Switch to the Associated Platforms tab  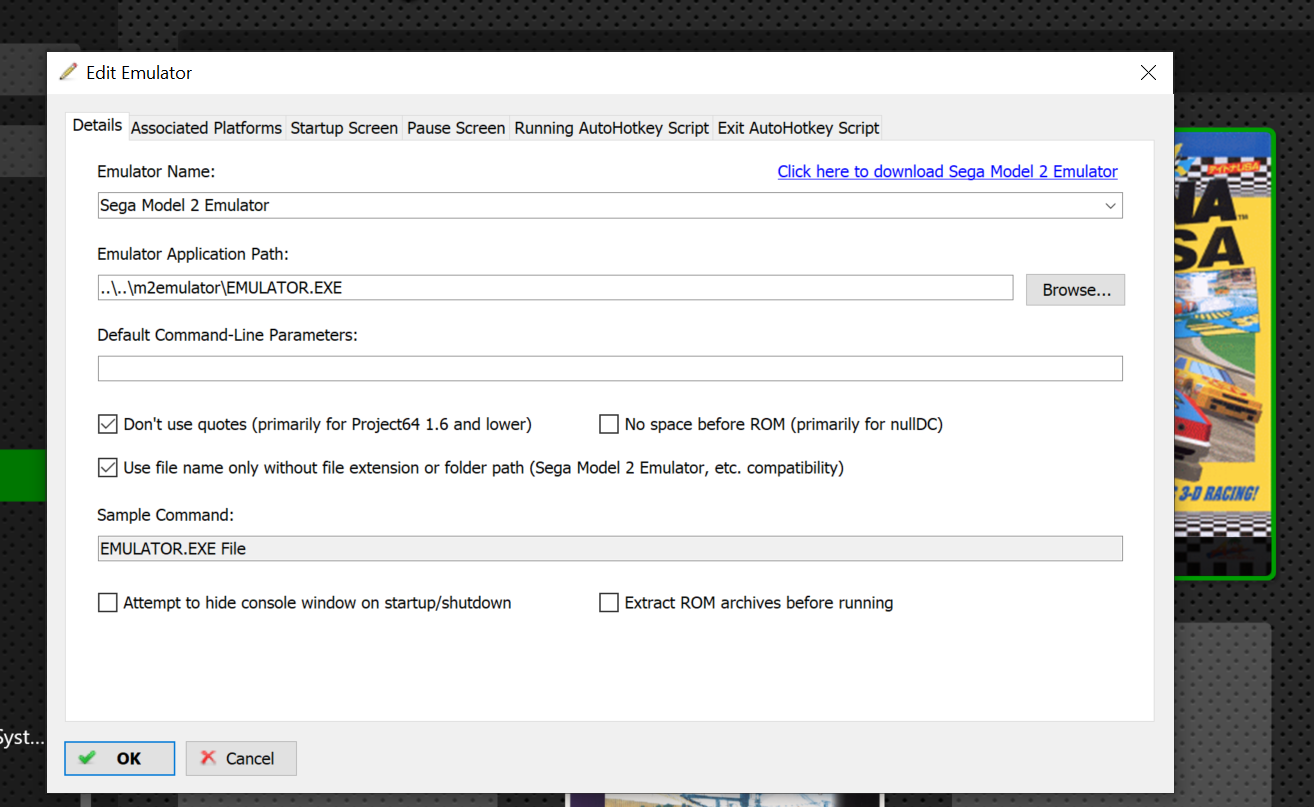(206, 128)
